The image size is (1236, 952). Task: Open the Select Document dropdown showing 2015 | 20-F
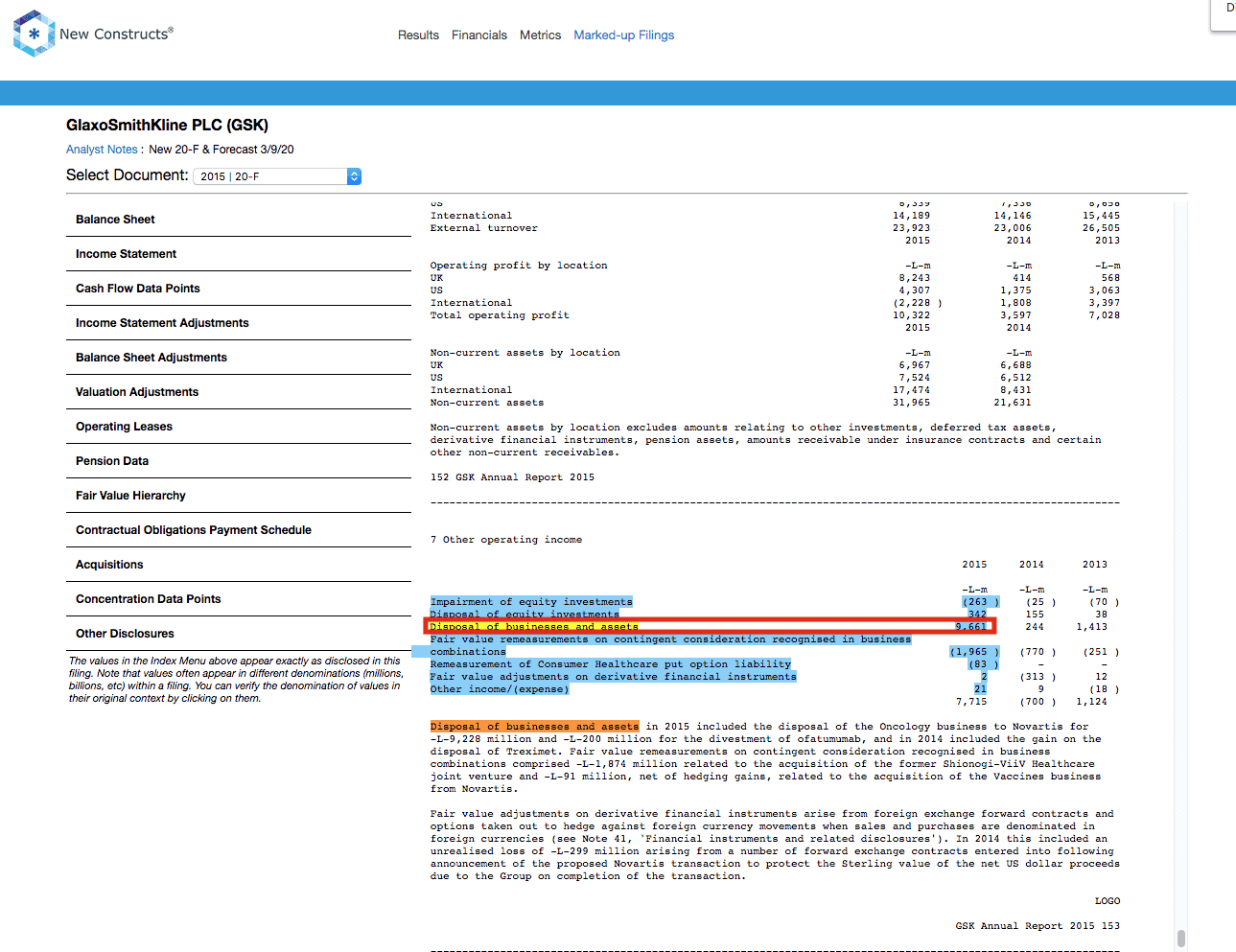point(277,176)
